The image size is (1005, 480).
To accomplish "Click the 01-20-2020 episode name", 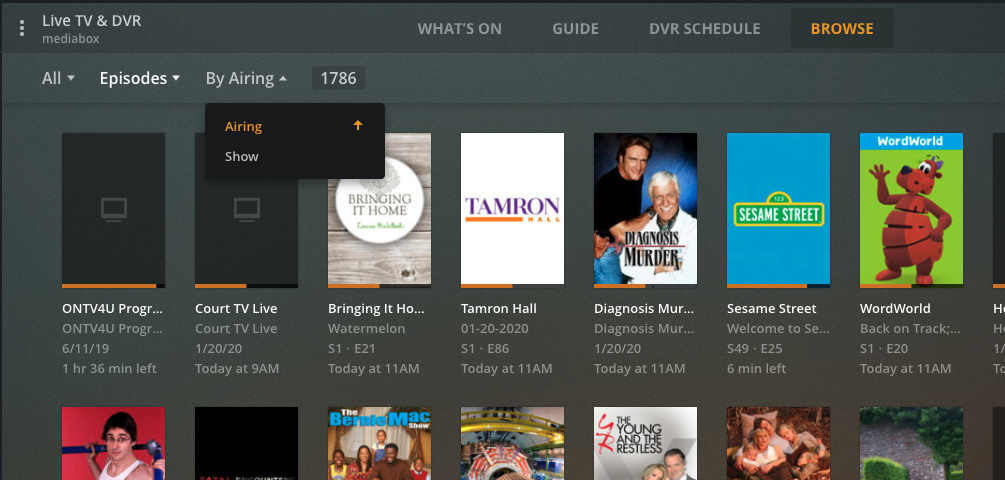I will tap(495, 329).
